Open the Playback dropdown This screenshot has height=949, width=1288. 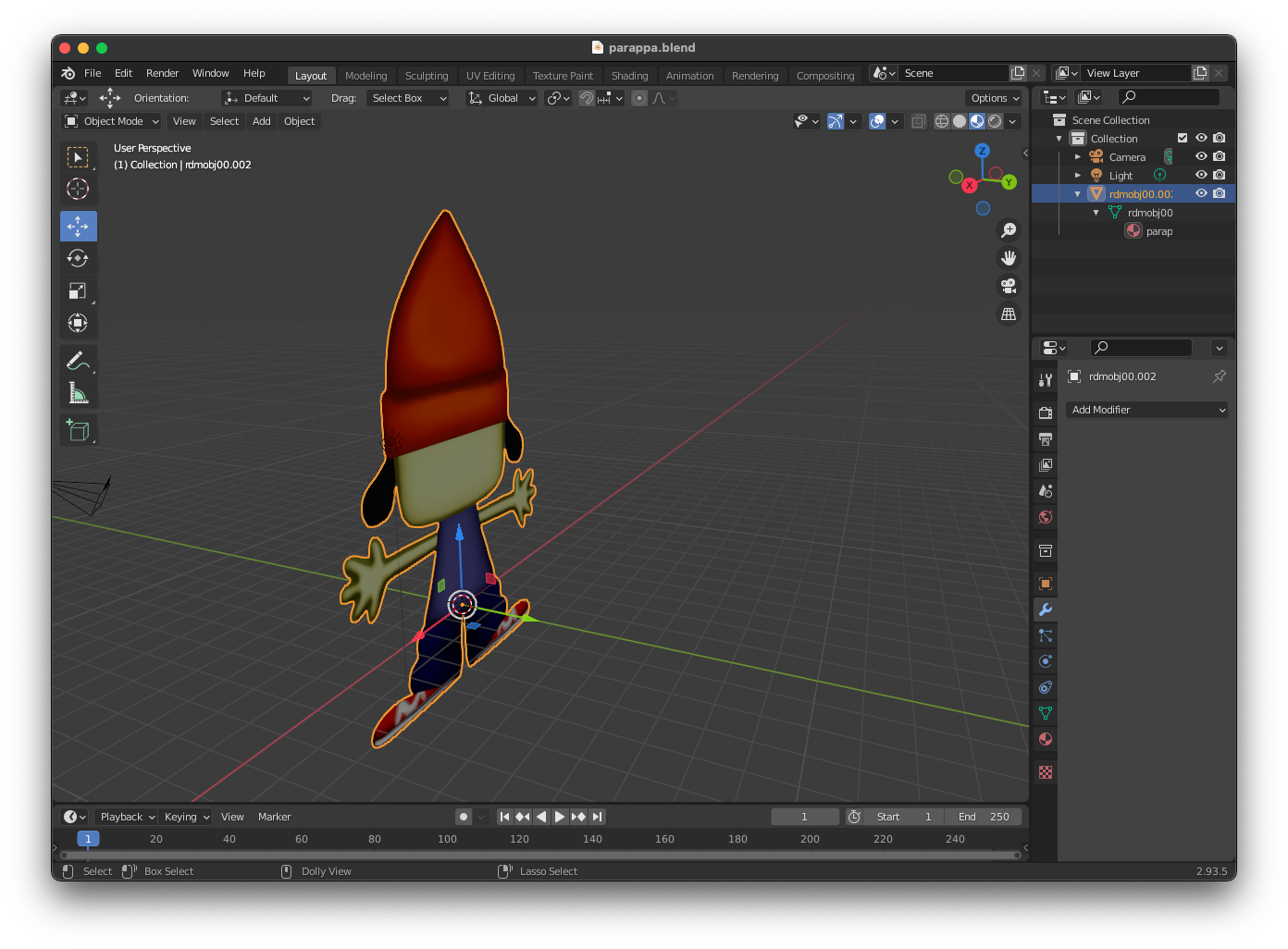[127, 817]
